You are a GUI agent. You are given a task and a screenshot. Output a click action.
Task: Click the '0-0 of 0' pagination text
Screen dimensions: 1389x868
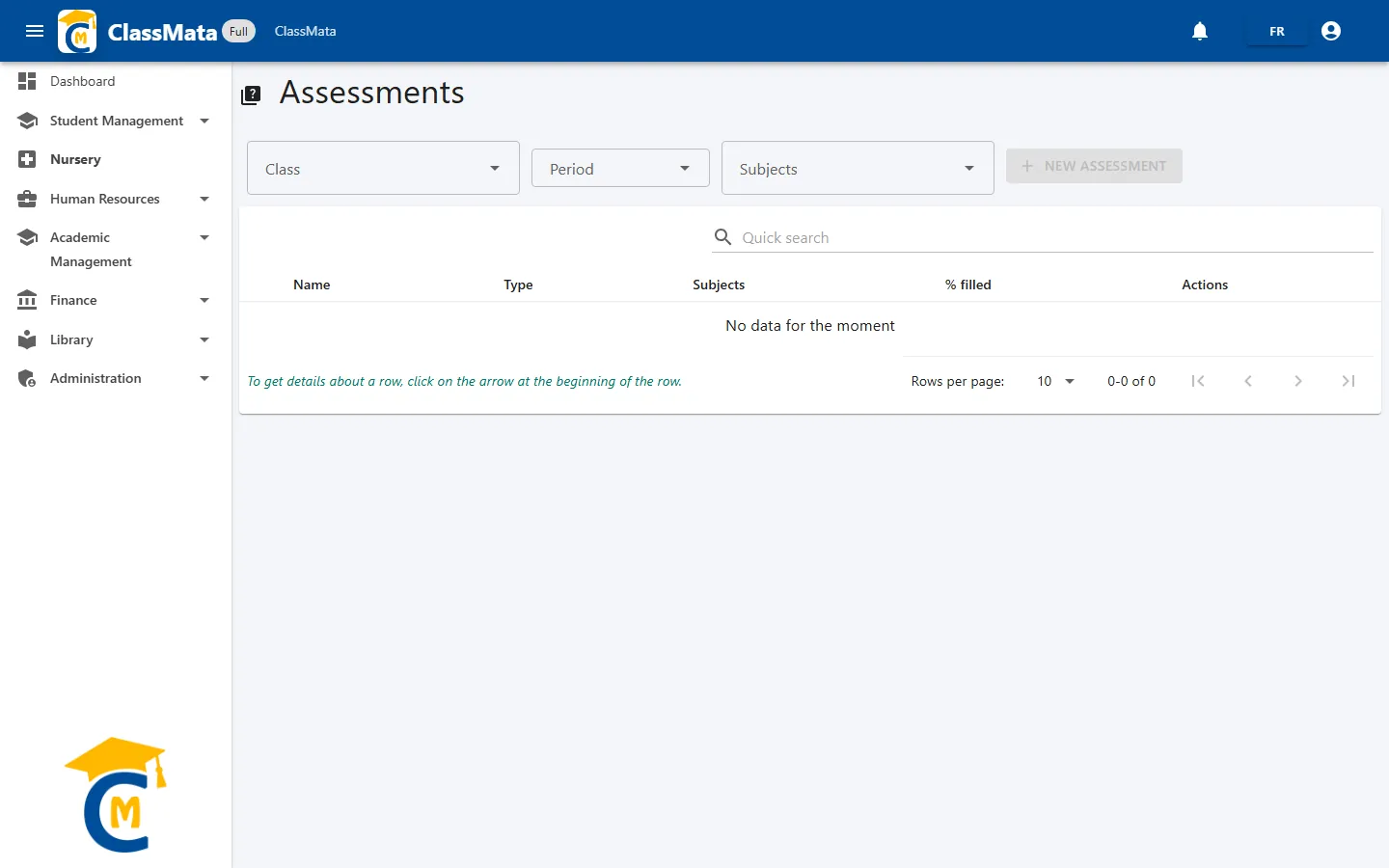[1131, 381]
